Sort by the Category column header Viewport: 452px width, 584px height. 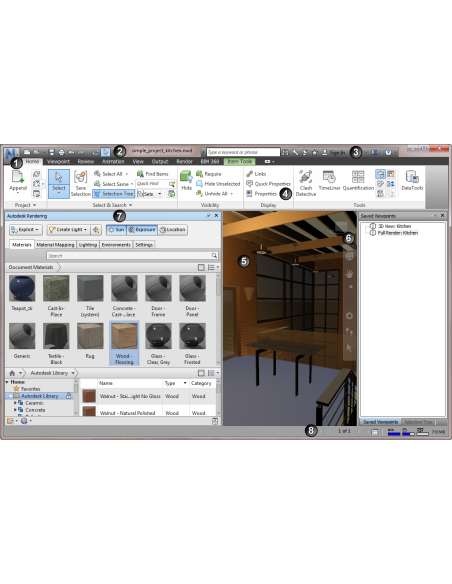coord(201,383)
